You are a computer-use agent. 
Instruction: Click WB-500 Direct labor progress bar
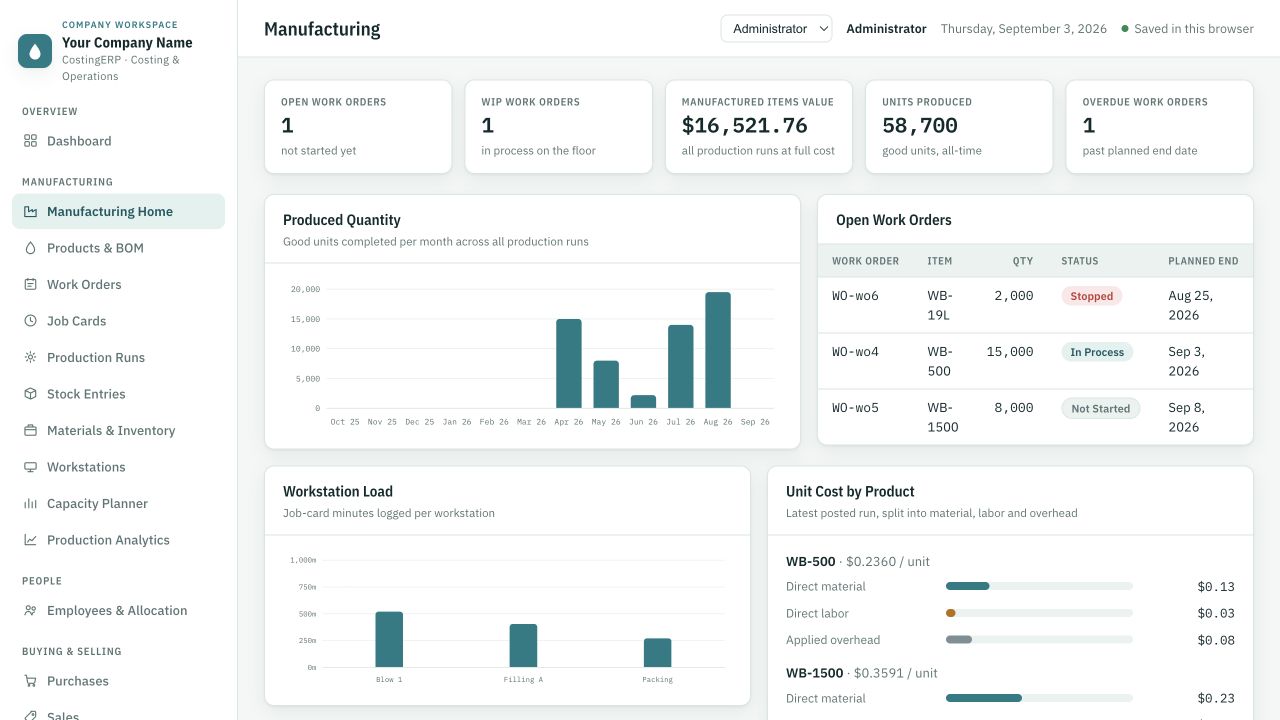(x=1039, y=613)
